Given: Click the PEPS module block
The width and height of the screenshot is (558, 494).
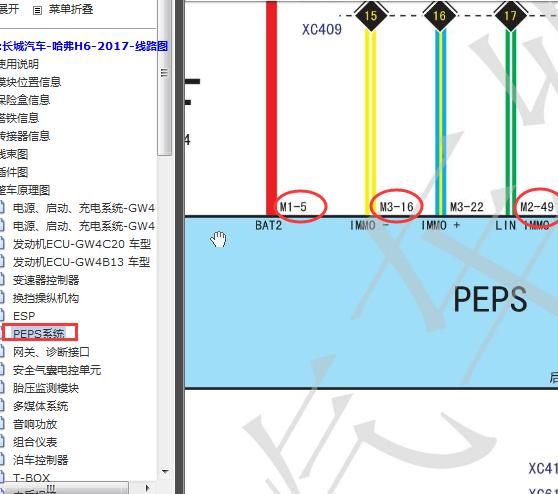Looking at the screenshot, I should (x=371, y=302).
